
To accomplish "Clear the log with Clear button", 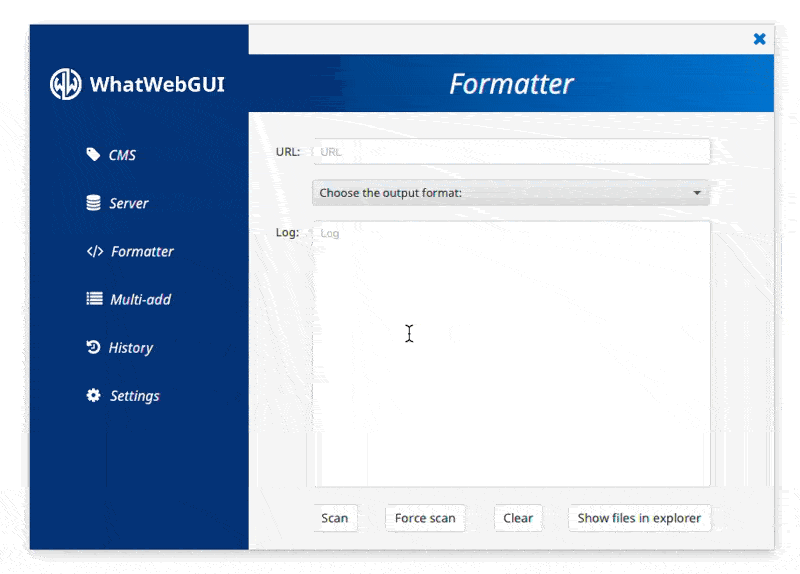I will pyautogui.click(x=518, y=518).
